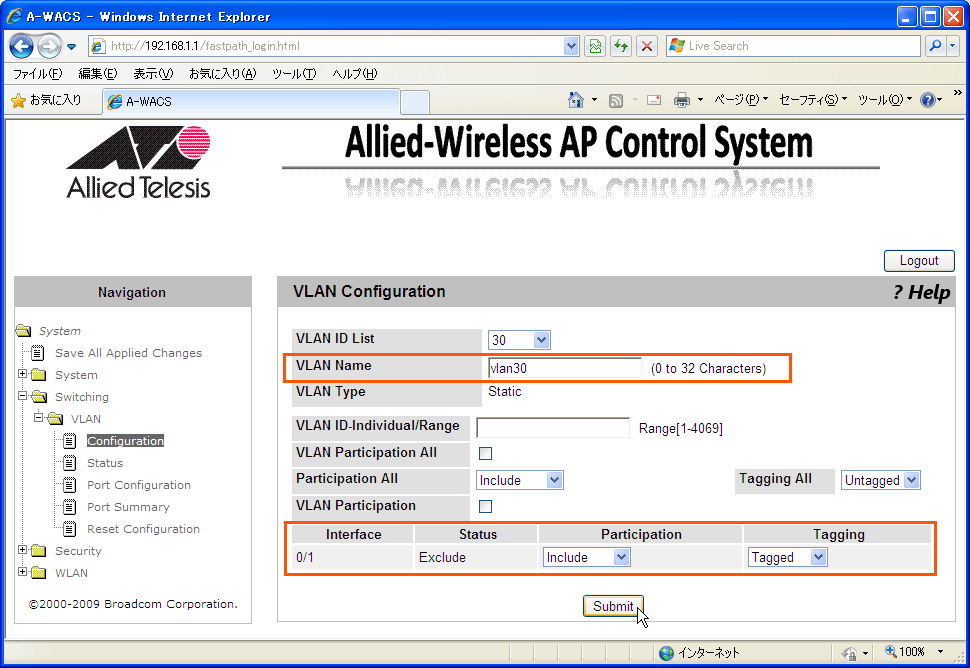Click the Help question mark icon in command bar
Viewport: 970px width, 668px height.
927,100
